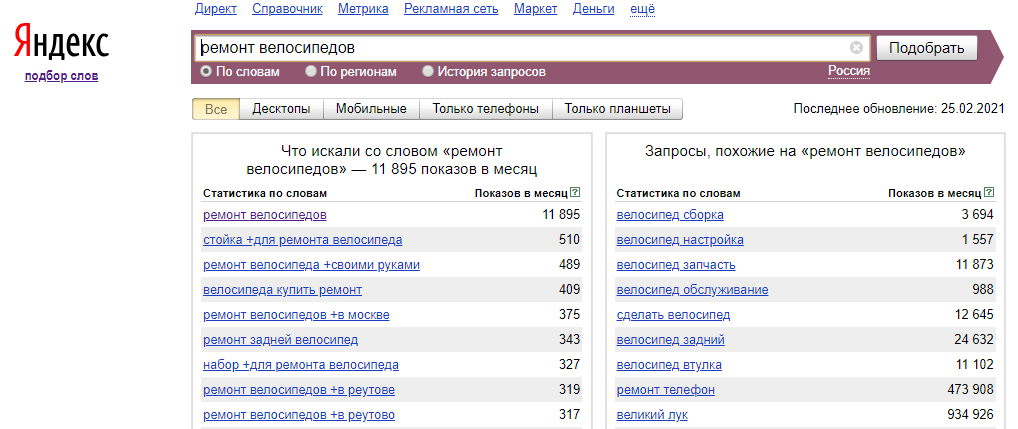Click the value '24 632' impressions
The width and height of the screenshot is (1018, 429).
pos(975,340)
